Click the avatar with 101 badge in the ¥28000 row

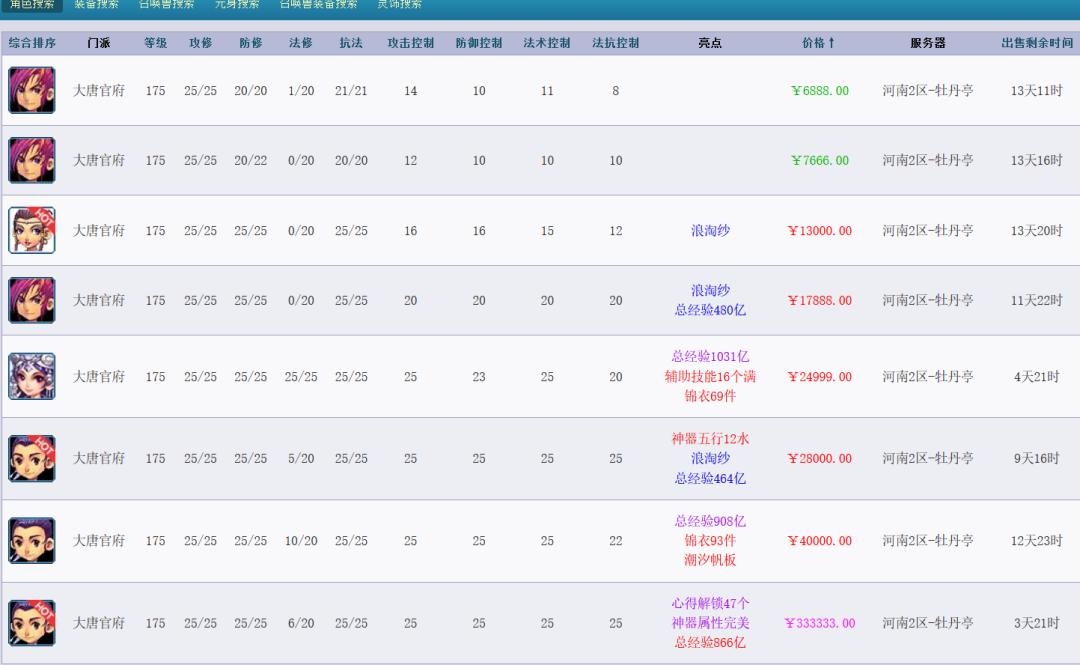[x=31, y=457]
